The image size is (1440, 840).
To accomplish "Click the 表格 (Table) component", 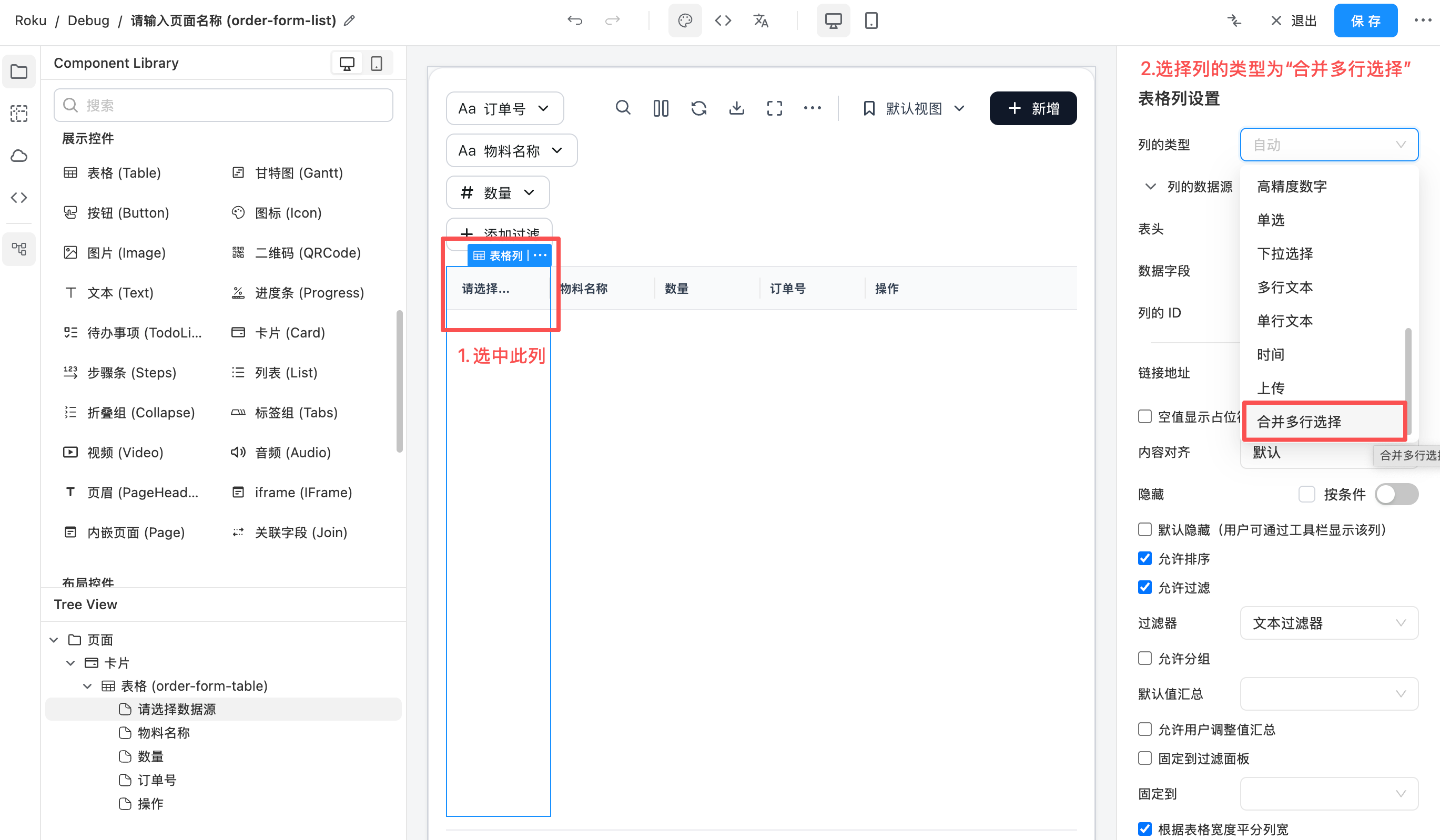I will point(113,173).
